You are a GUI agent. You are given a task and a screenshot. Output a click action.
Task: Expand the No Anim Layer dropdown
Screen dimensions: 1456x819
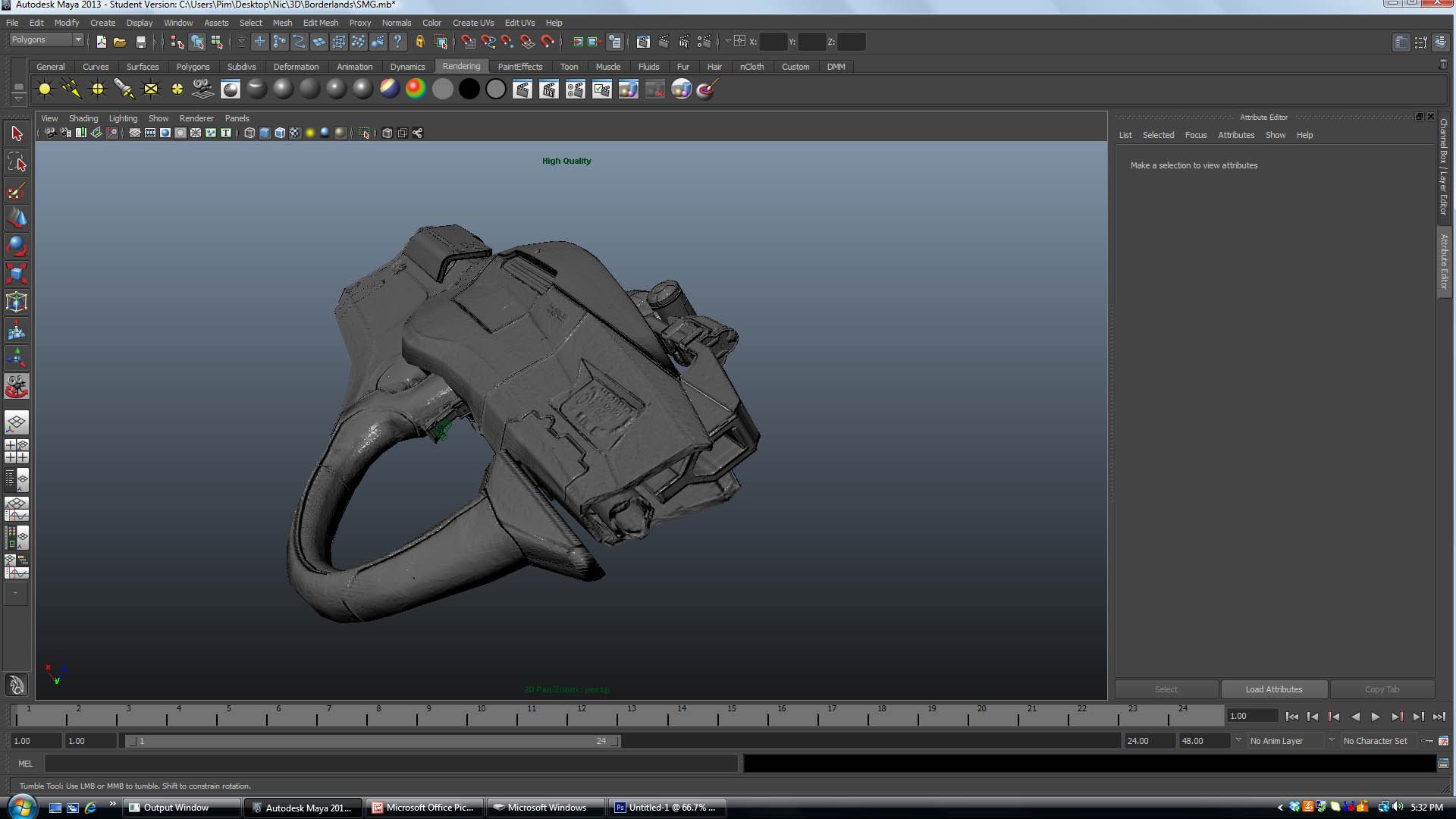pos(1238,741)
